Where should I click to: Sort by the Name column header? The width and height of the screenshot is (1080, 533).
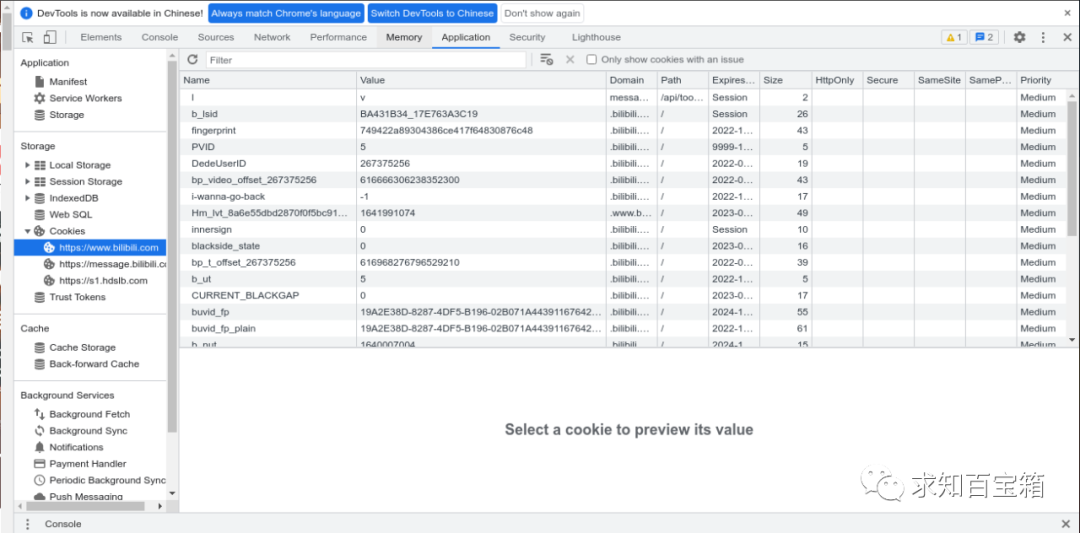click(x=268, y=80)
